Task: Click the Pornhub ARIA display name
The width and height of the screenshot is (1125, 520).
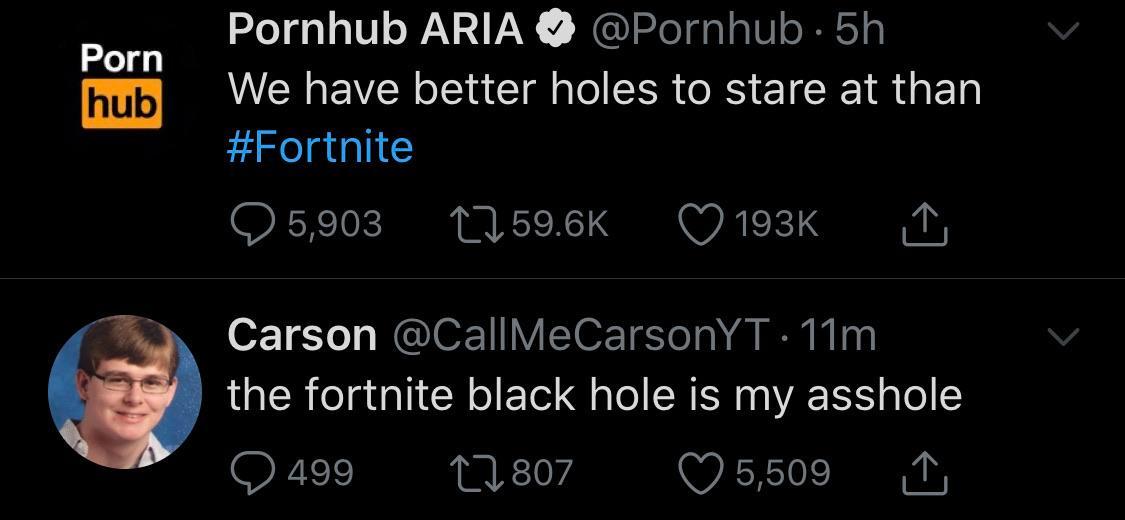Action: tap(375, 31)
